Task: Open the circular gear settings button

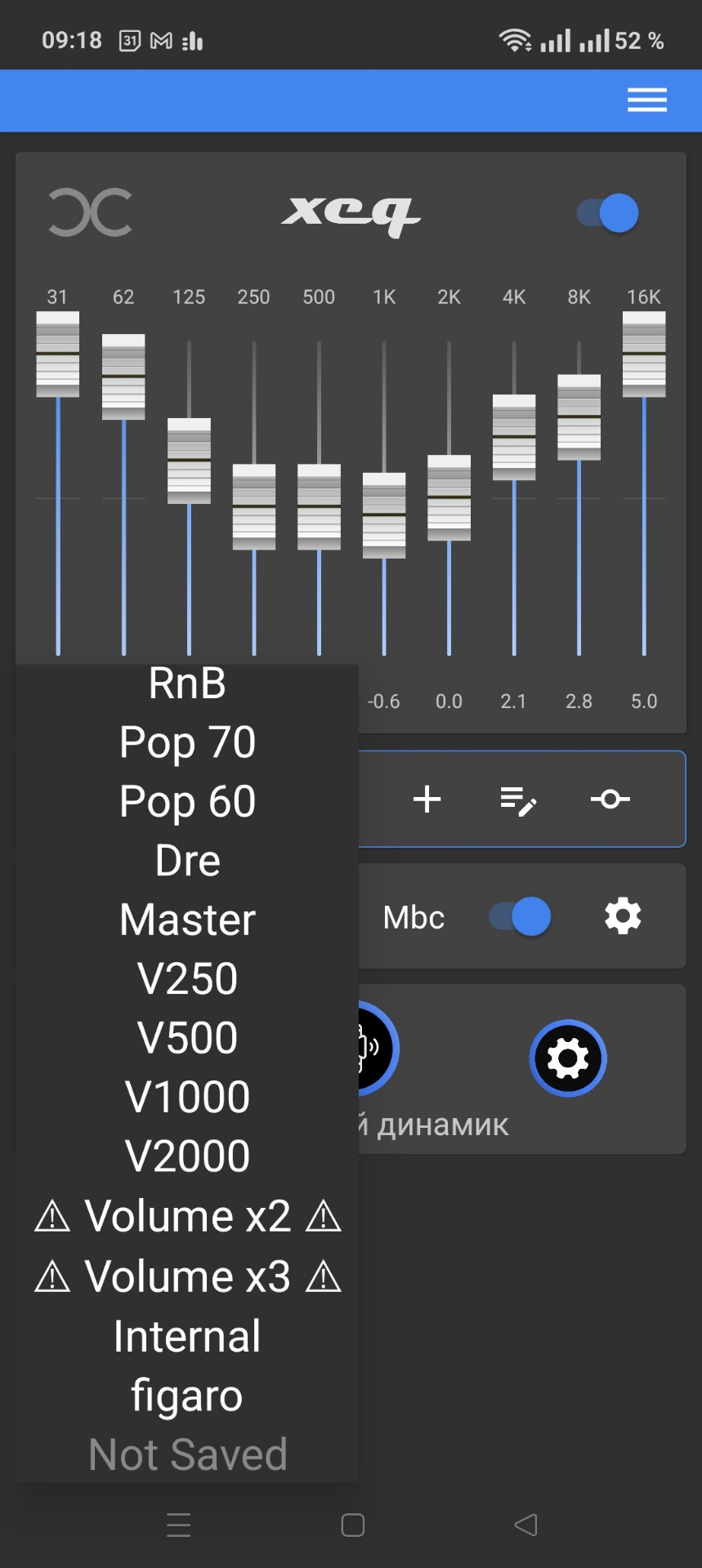Action: tap(568, 1058)
